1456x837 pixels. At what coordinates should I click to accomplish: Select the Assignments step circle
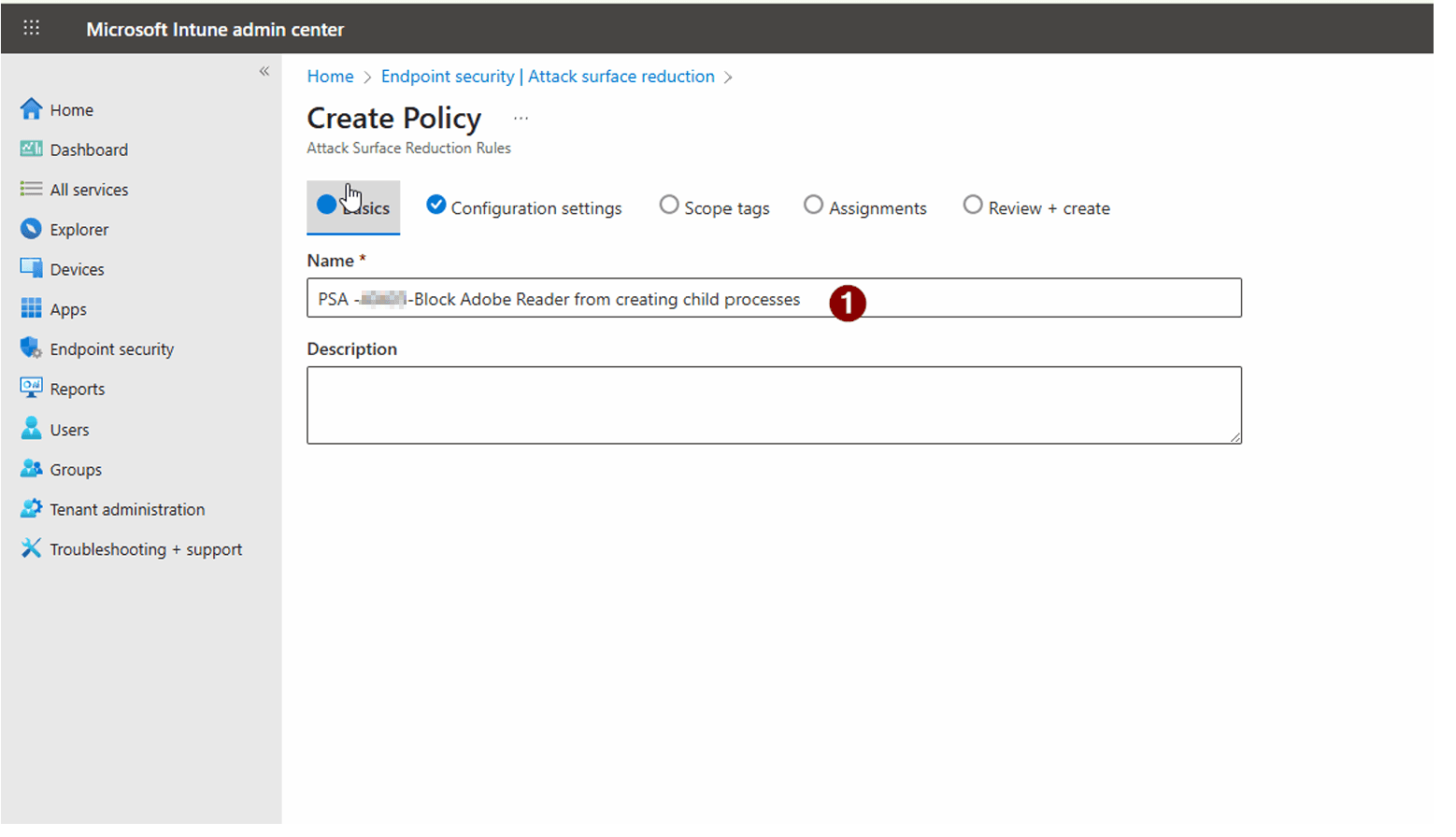[x=814, y=205]
